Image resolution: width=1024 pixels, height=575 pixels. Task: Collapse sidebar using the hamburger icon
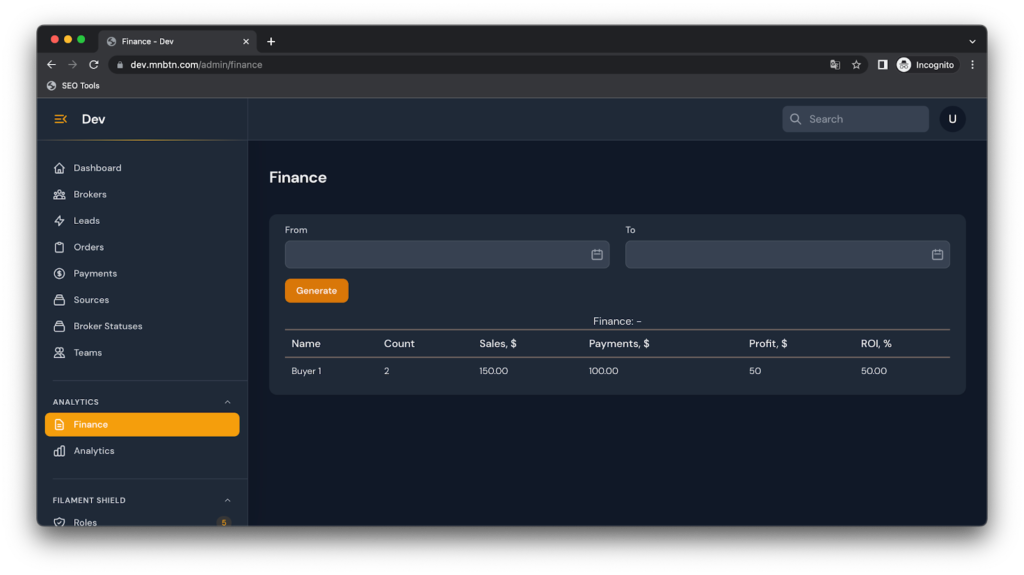point(60,119)
